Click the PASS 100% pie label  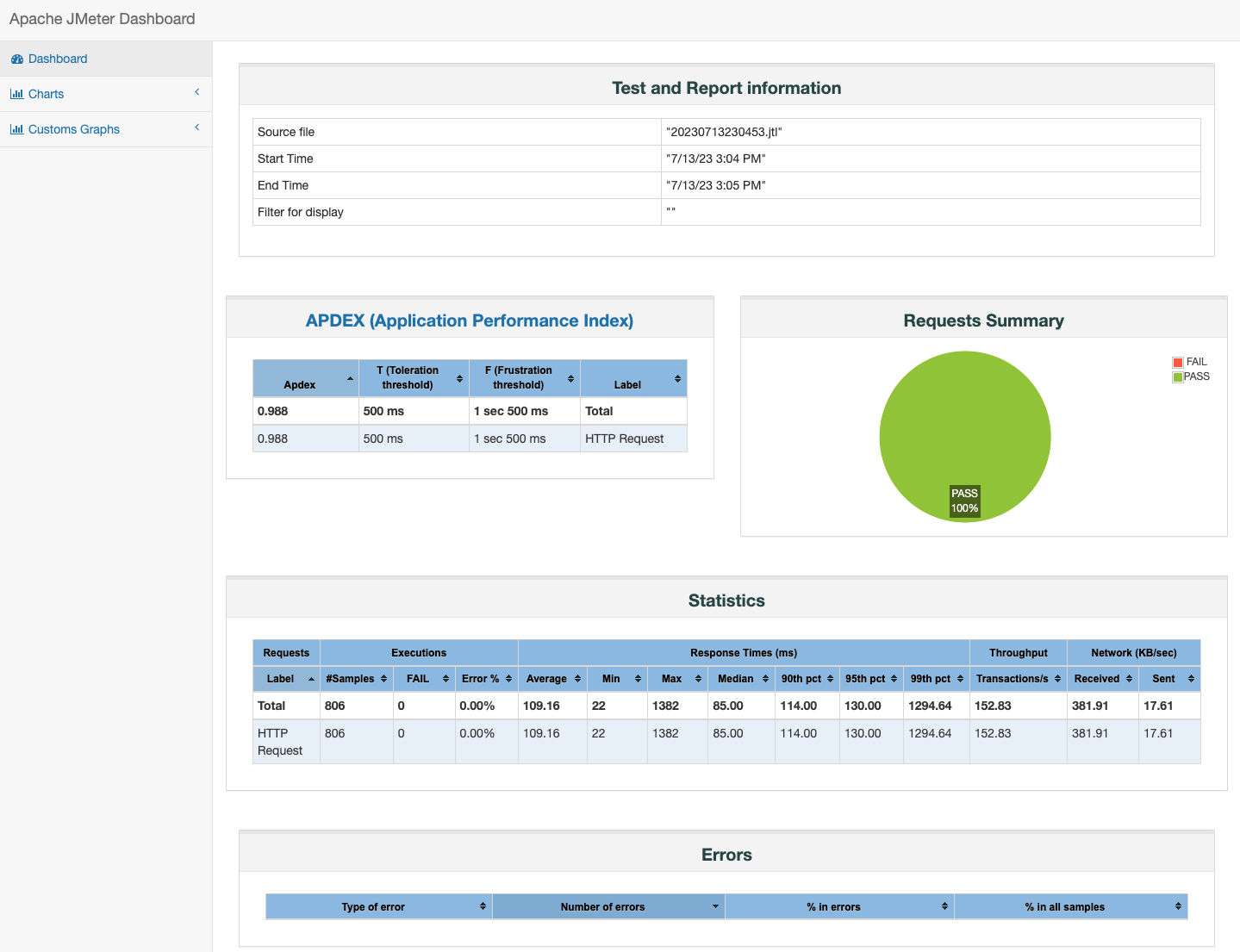[965, 501]
